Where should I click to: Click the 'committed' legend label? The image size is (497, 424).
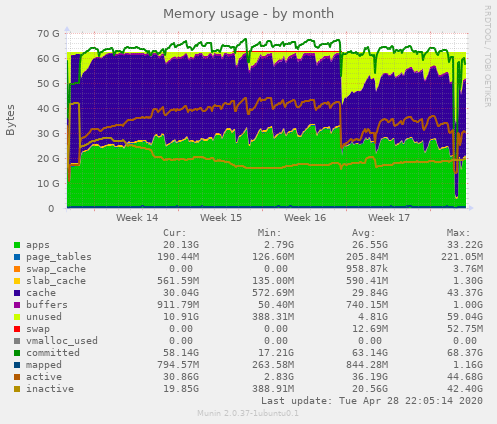coord(53,353)
